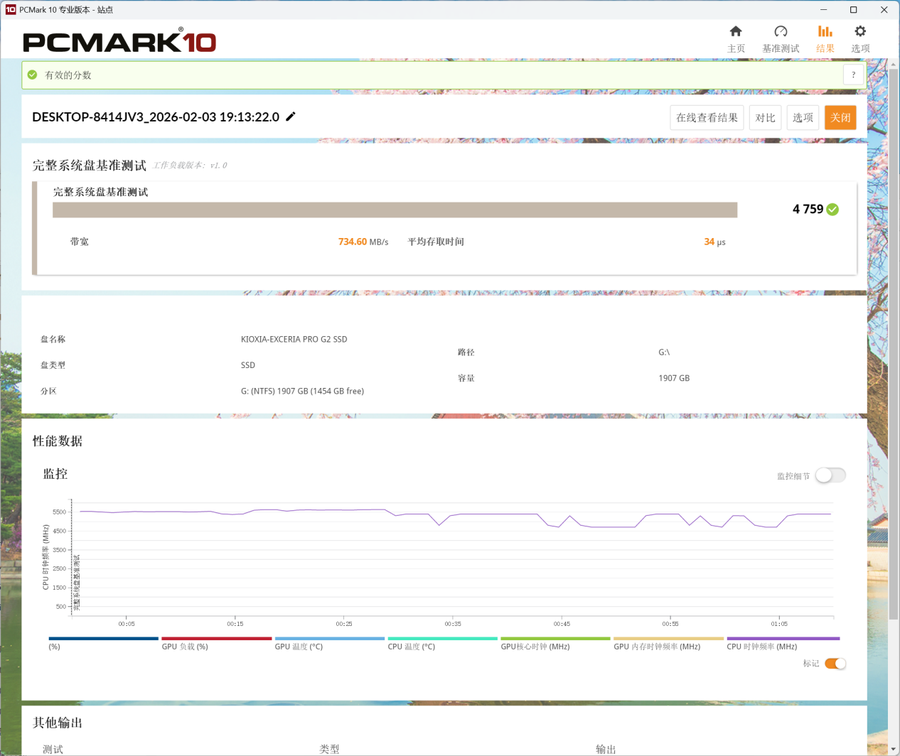This screenshot has height=756, width=900.
Task: Click the 选项 button beside 对比
Action: click(x=802, y=118)
